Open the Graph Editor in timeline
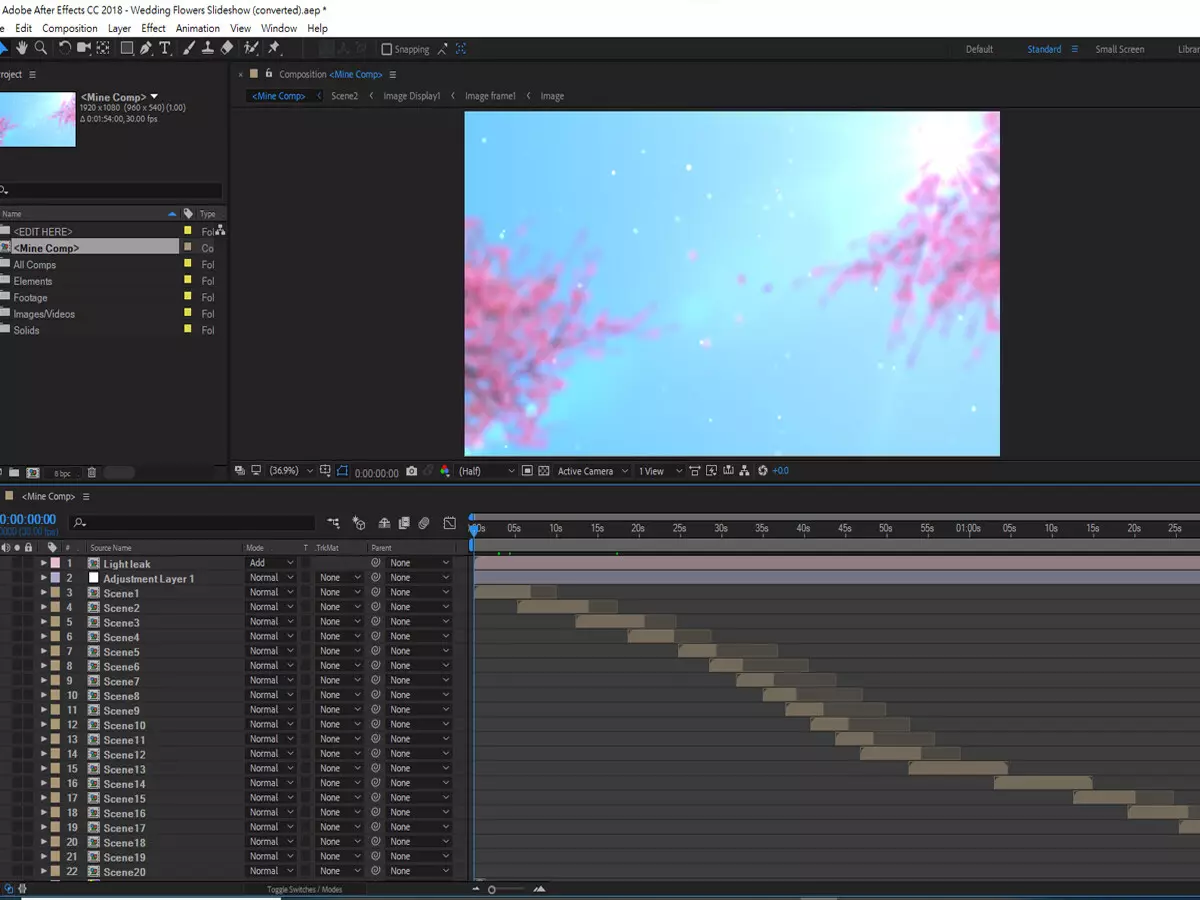Image resolution: width=1200 pixels, height=900 pixels. (450, 523)
